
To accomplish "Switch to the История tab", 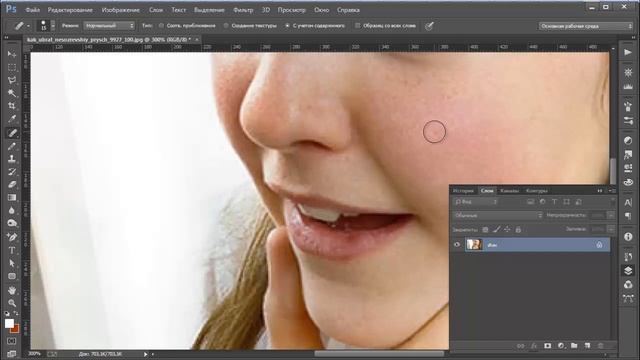I will 463,191.
